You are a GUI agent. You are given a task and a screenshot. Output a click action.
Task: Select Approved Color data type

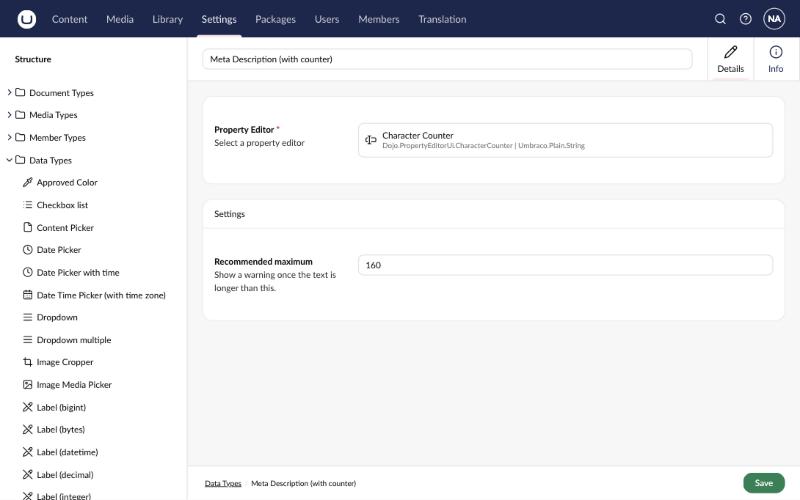(67, 182)
